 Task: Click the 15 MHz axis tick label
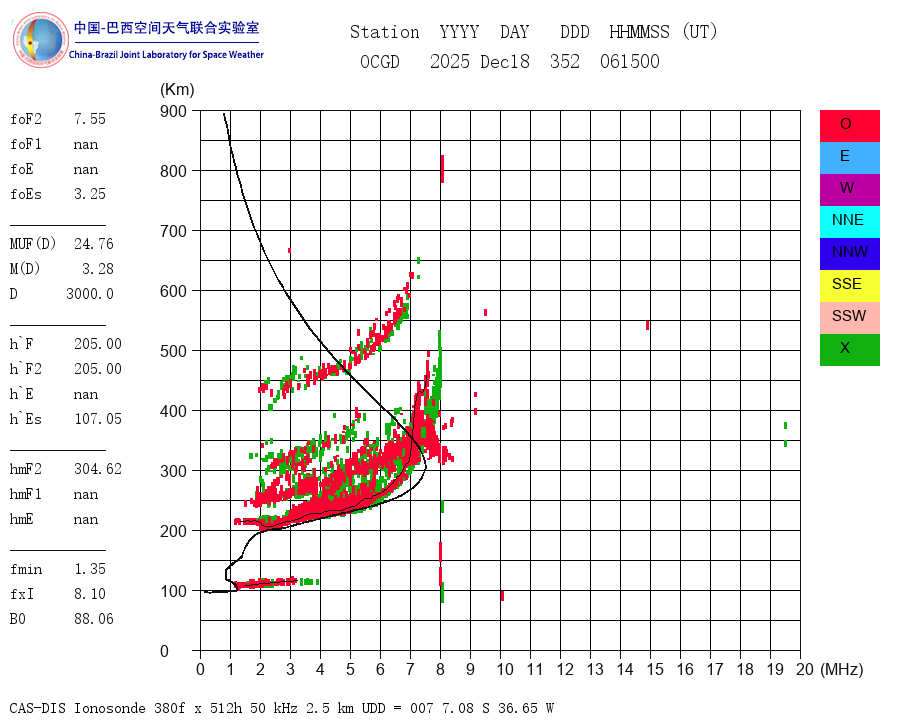(x=655, y=669)
